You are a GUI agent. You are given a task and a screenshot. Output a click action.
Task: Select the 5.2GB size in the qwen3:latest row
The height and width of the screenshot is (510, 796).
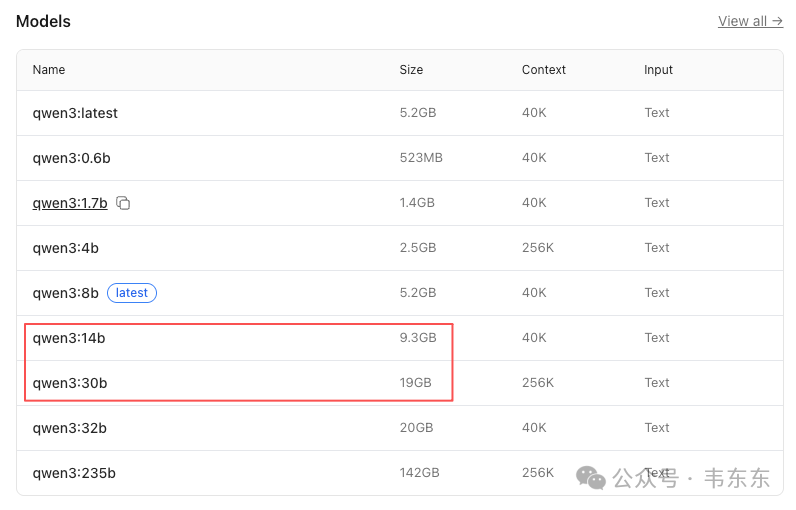[418, 113]
